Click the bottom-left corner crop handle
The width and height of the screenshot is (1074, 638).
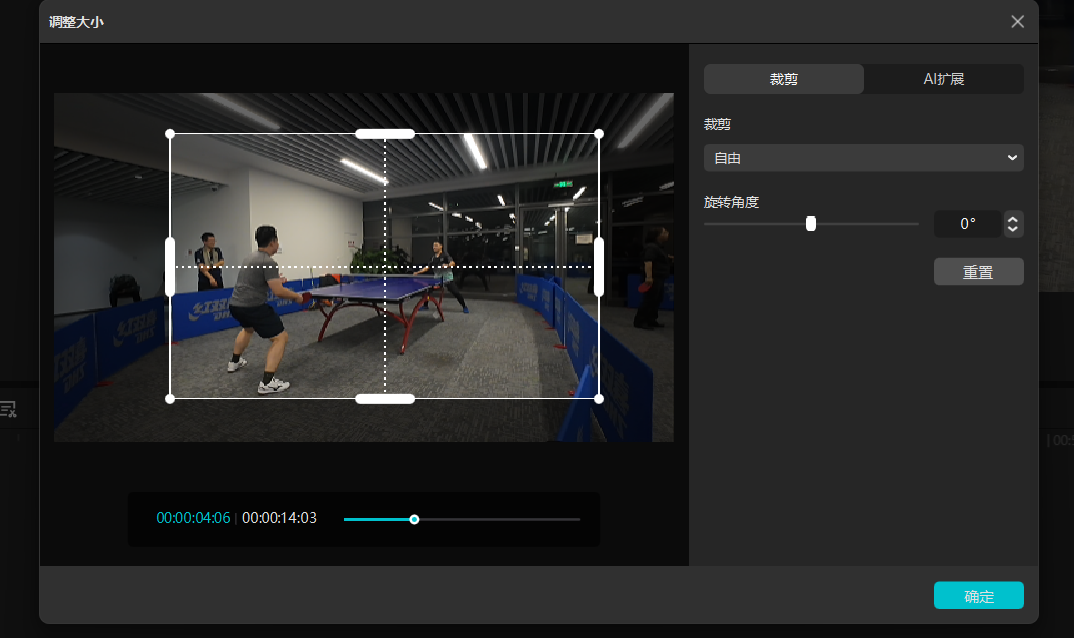[170, 399]
